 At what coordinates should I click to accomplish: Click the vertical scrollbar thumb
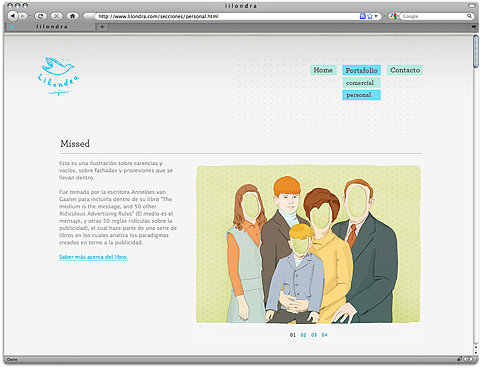point(476,52)
